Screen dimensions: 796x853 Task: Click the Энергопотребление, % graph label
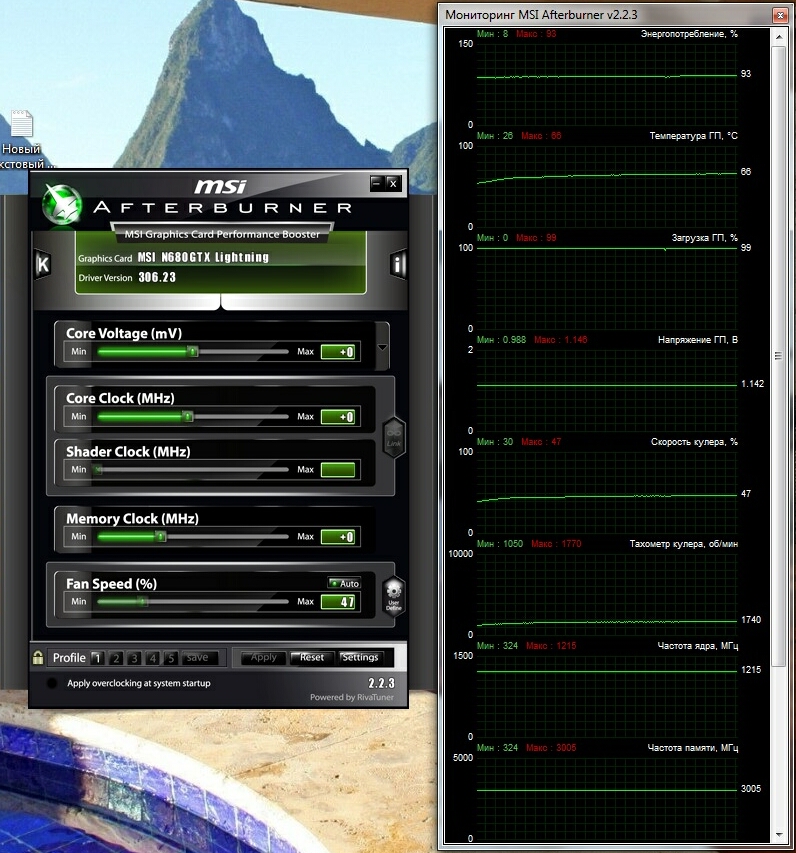click(x=689, y=34)
